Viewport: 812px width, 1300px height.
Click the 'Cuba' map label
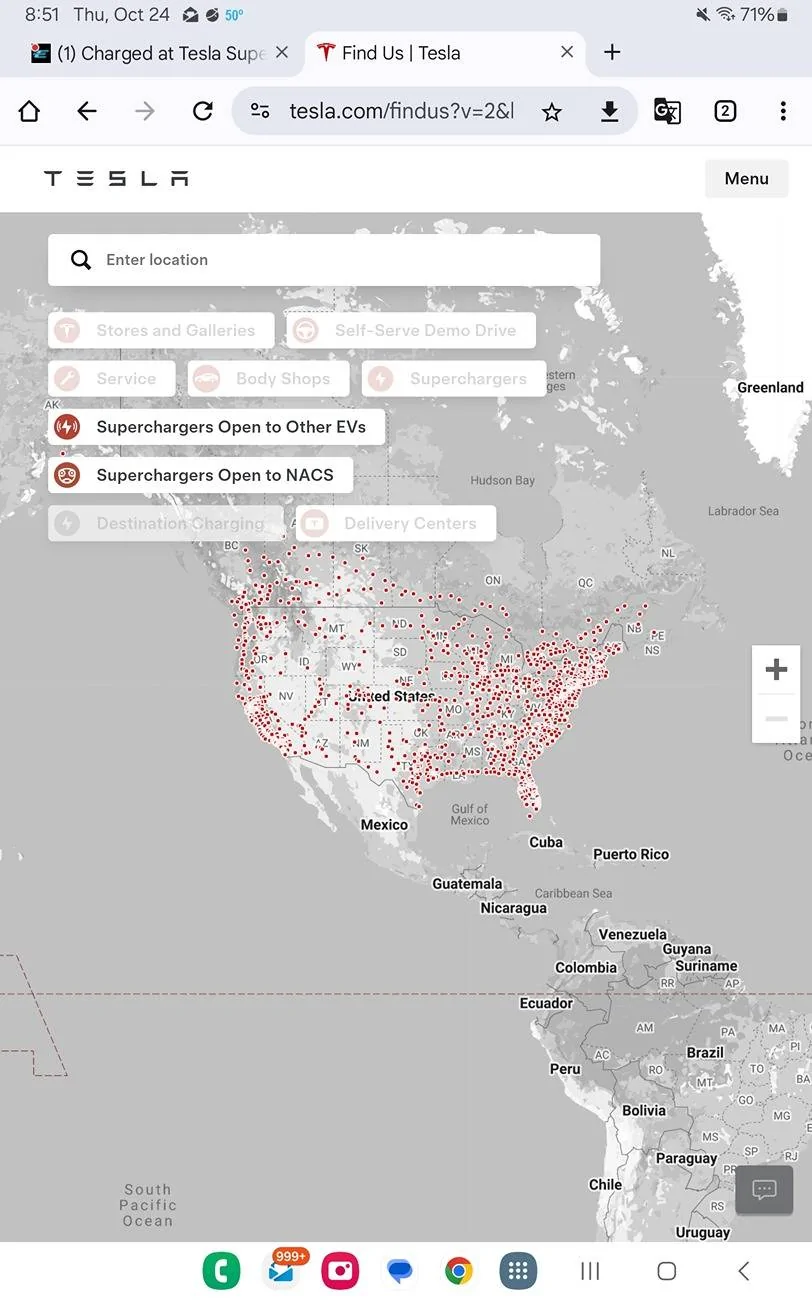point(546,842)
